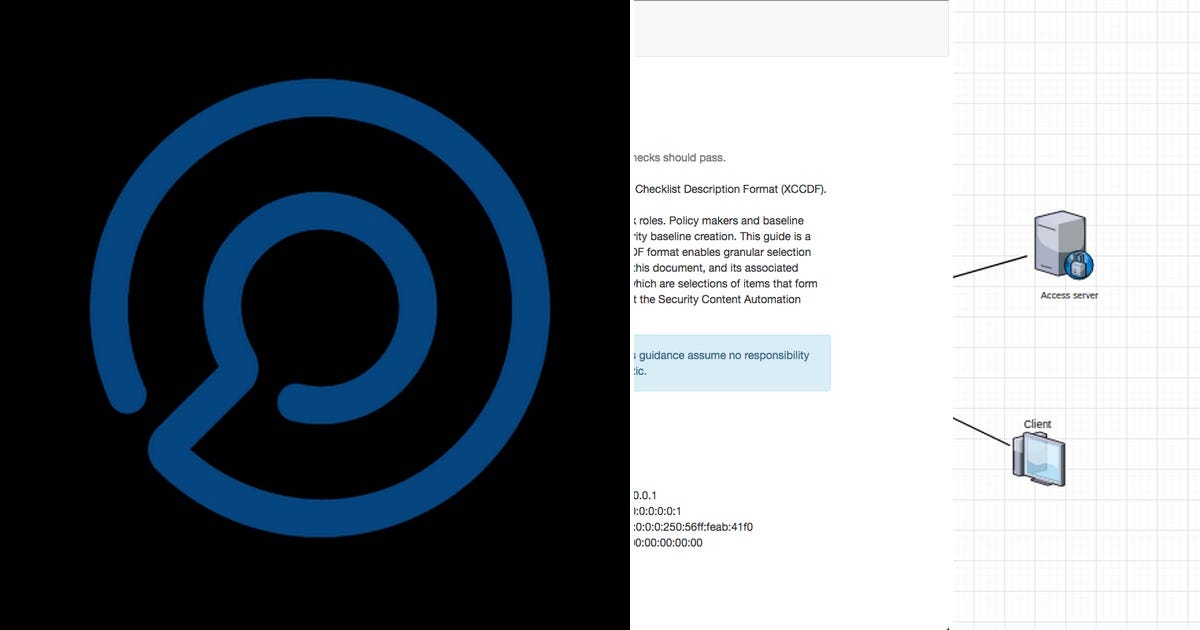1200x630 pixels.
Task: Select the blue highlighted guidance note box
Action: tap(730, 362)
